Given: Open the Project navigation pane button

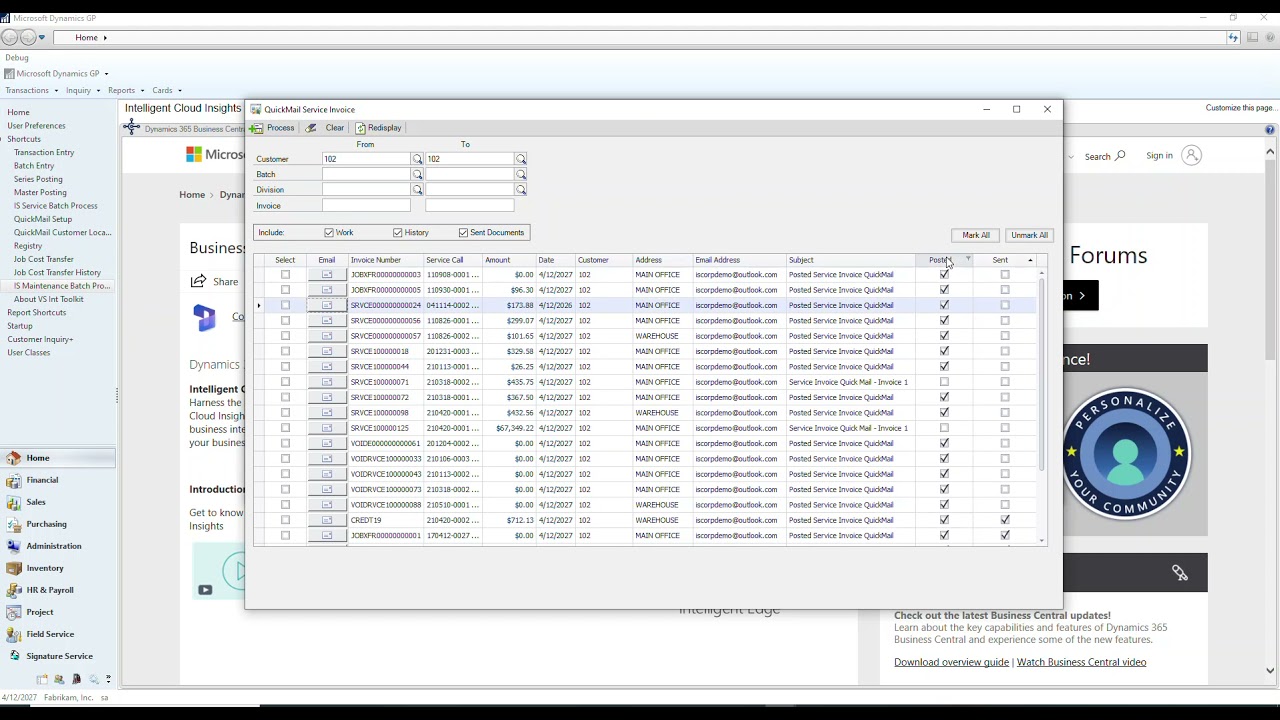Looking at the screenshot, I should [x=58, y=612].
